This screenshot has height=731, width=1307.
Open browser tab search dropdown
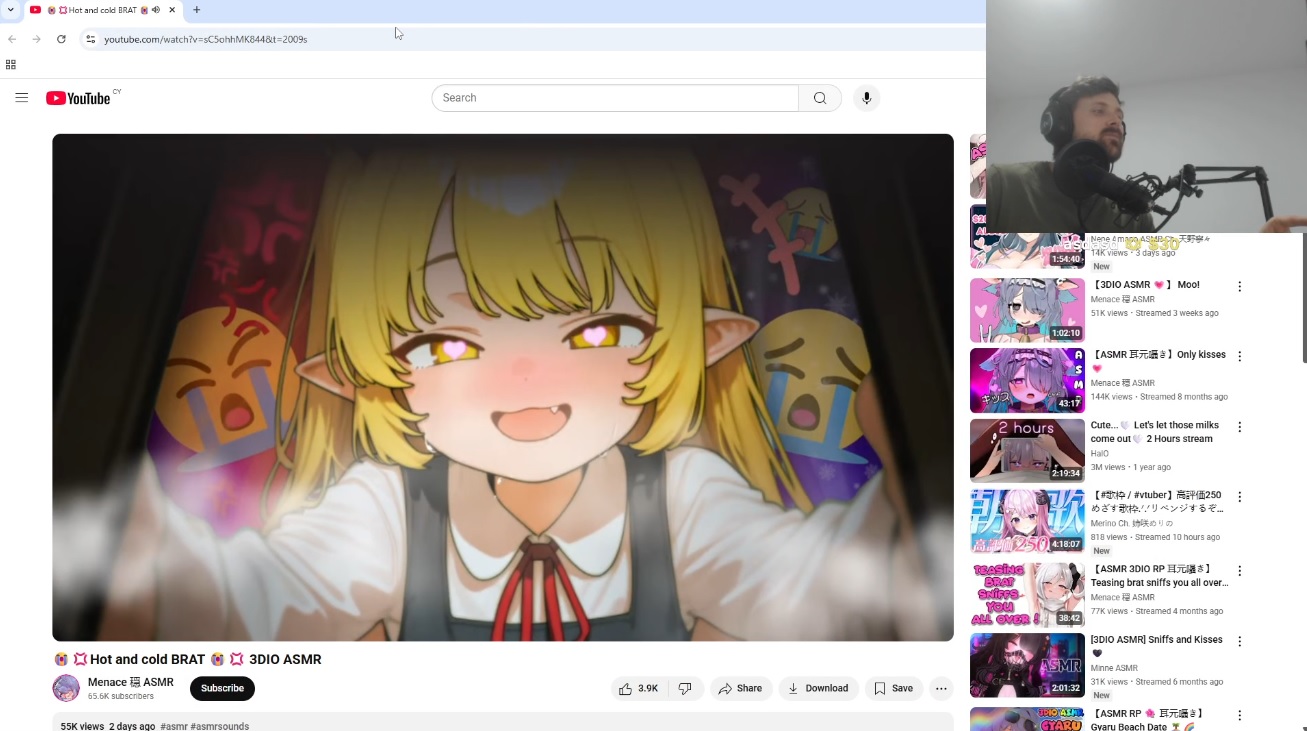click(x=11, y=10)
